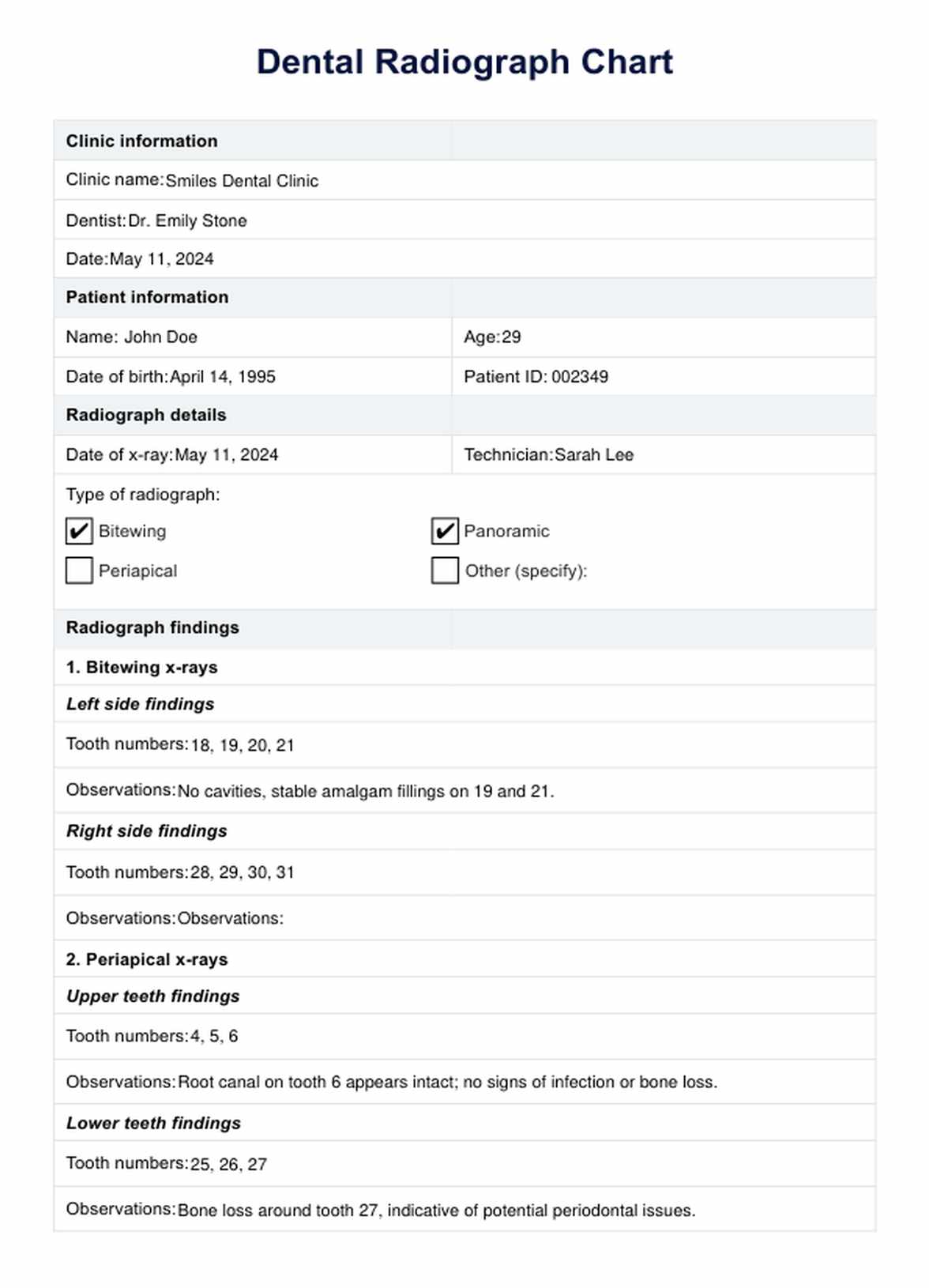Click the root canal observation text
Screen dimensions: 929x1288
pos(447,1082)
